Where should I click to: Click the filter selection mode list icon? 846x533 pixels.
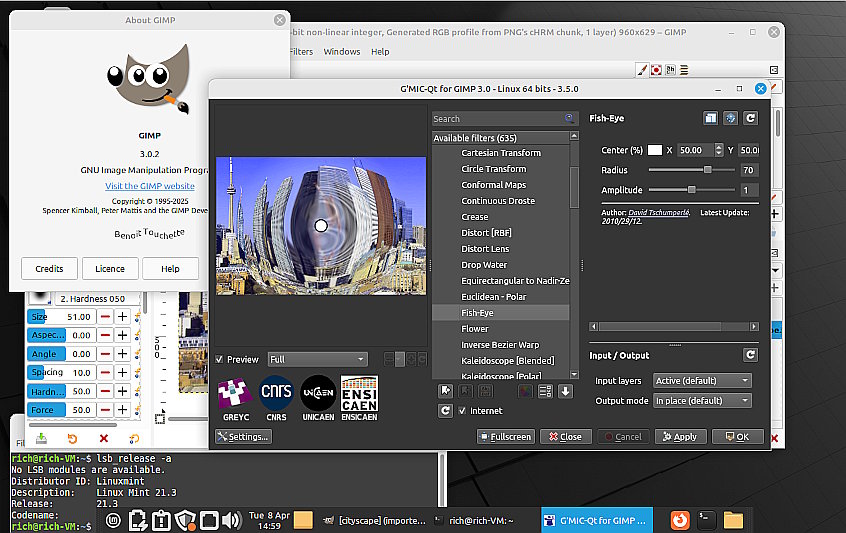click(545, 391)
